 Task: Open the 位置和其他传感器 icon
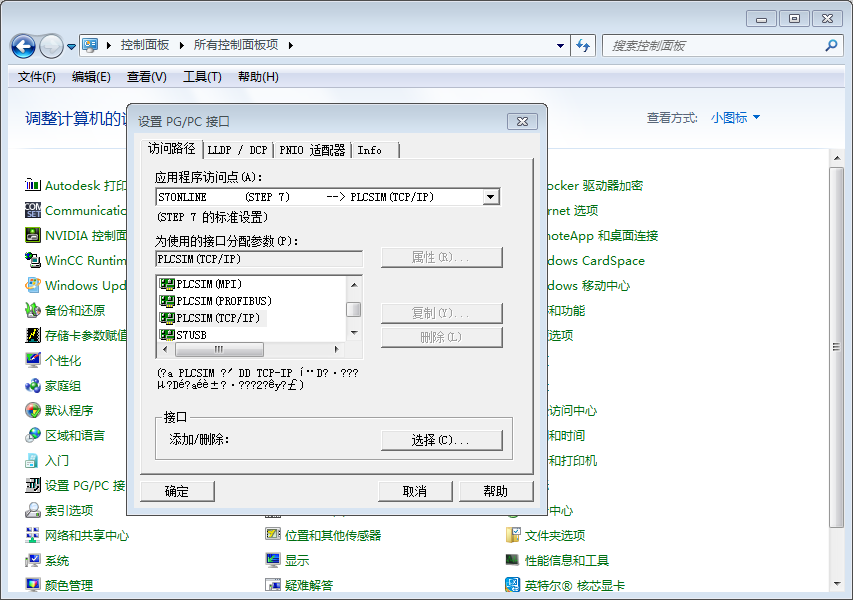click(x=273, y=535)
